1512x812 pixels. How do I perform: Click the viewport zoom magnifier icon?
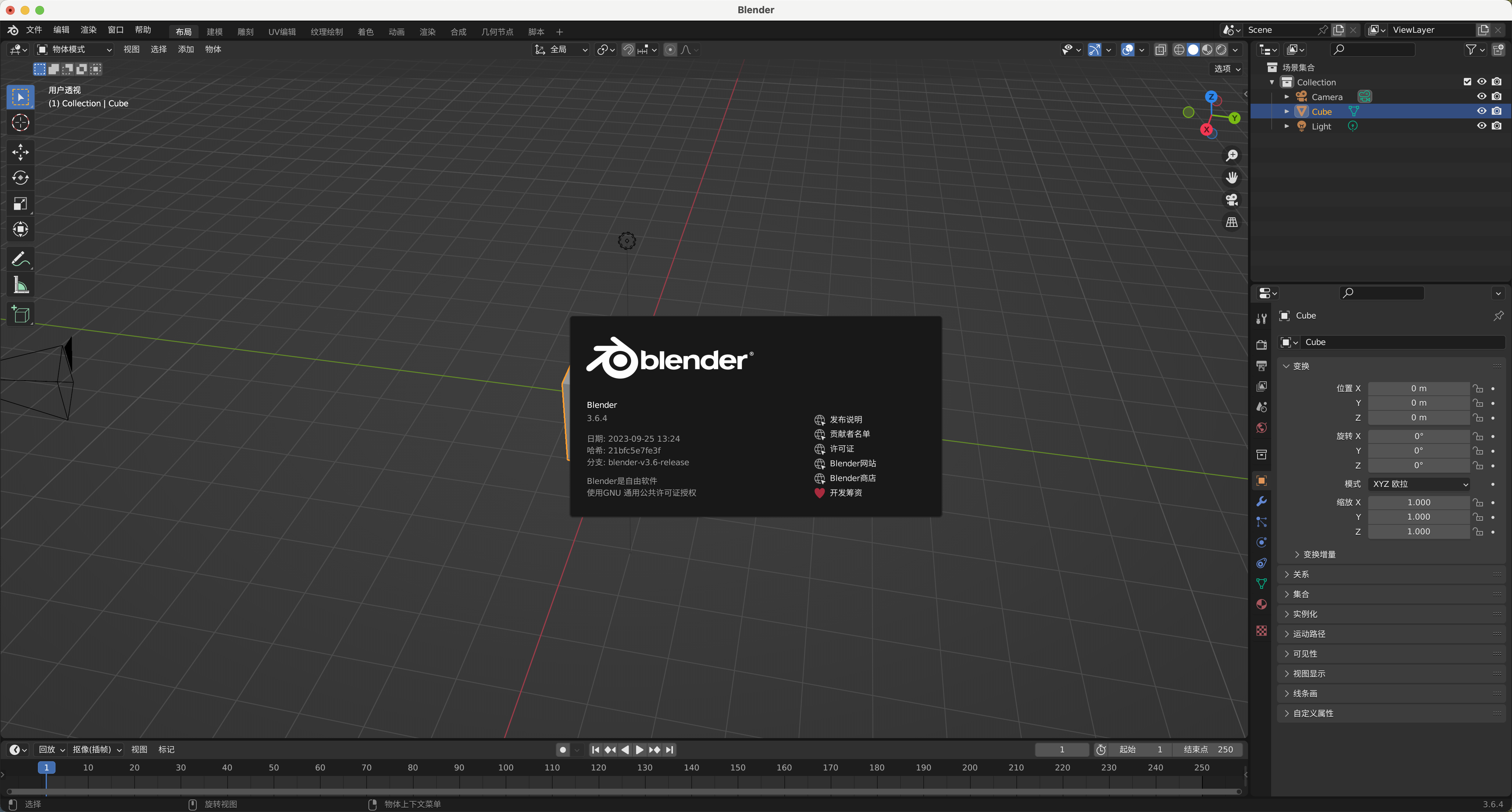pyautogui.click(x=1231, y=156)
